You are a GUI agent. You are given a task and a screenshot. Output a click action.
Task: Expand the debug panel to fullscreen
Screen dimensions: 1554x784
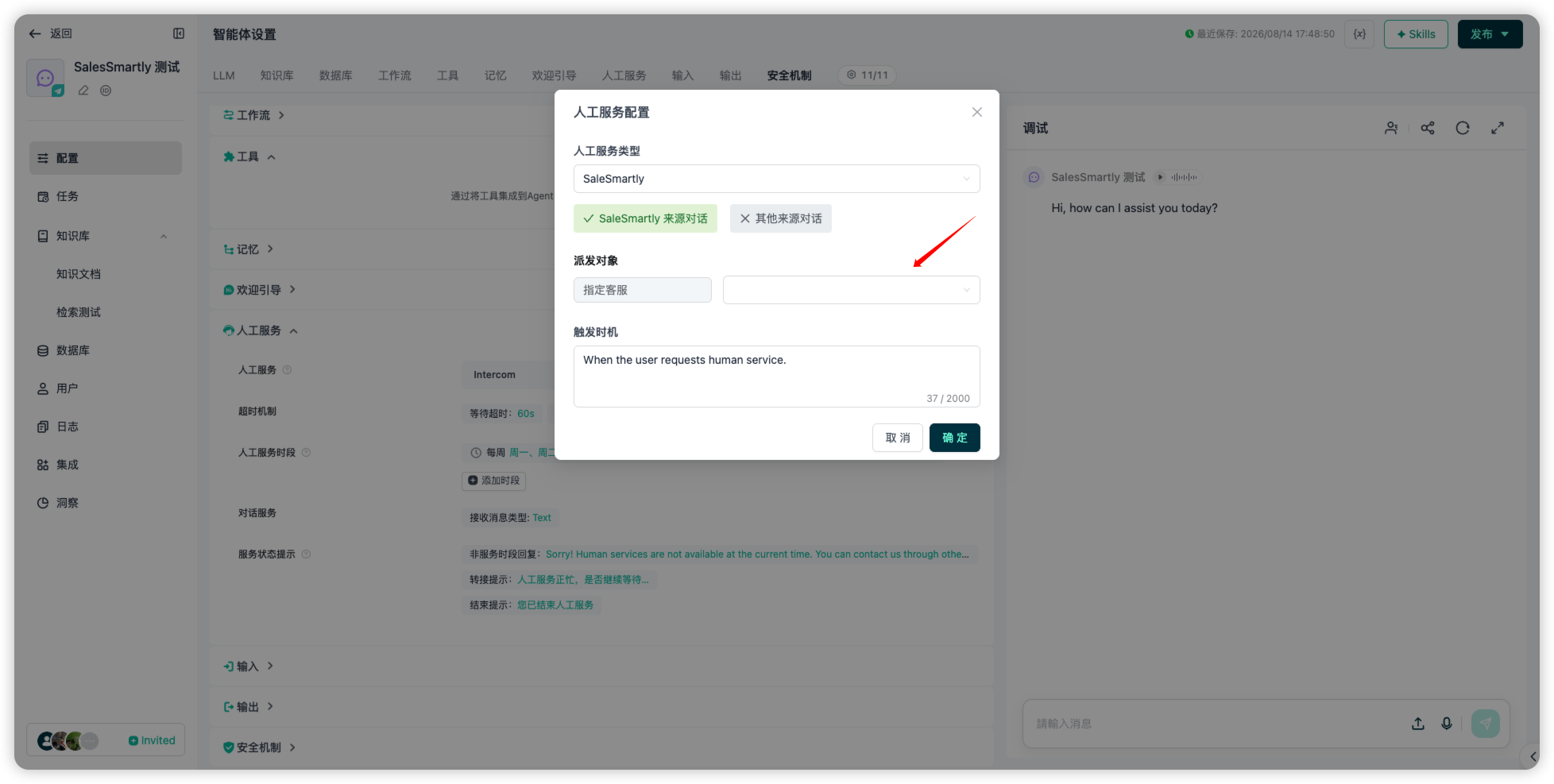pos(1498,128)
